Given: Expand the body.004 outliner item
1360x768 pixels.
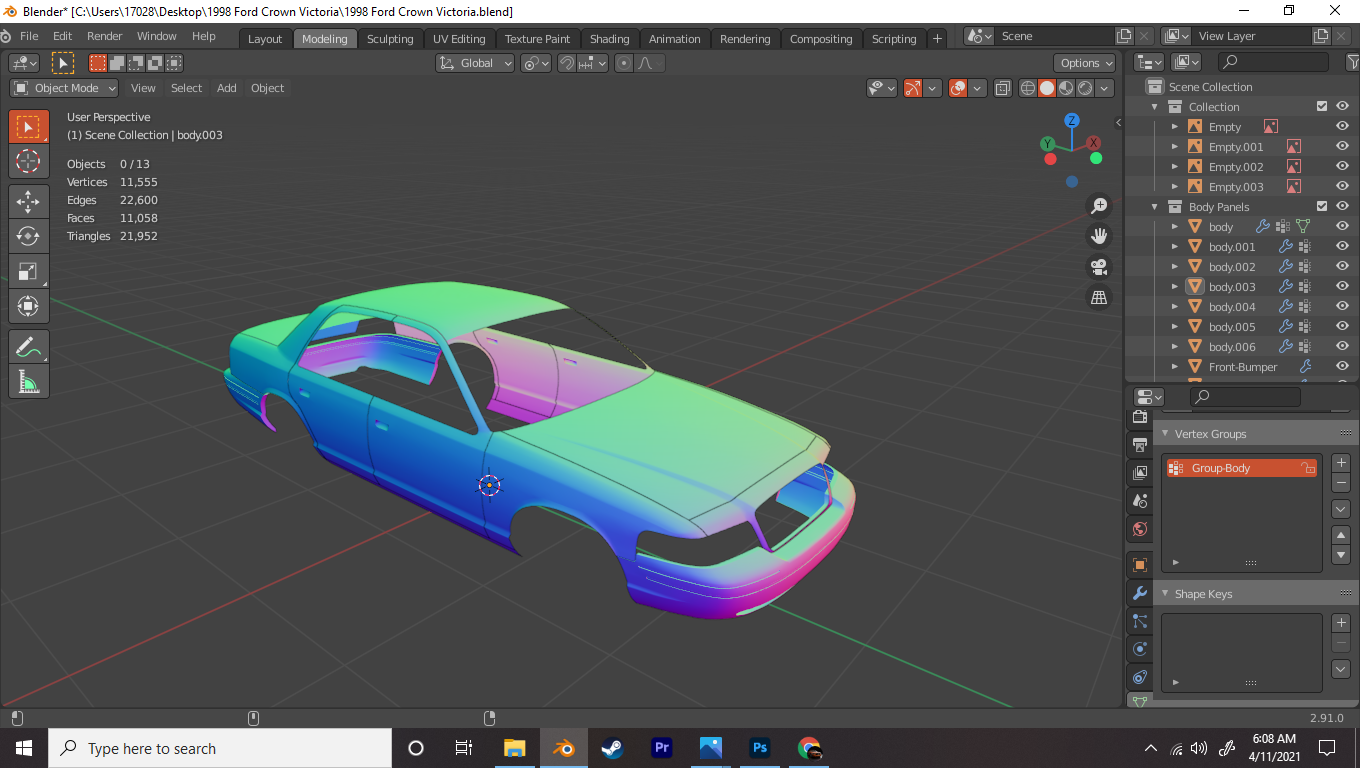Looking at the screenshot, I should coord(1175,307).
